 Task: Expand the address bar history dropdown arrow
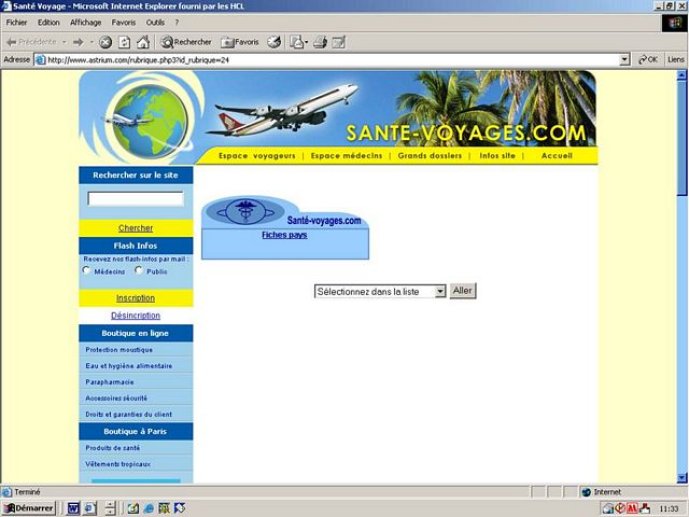[624, 60]
